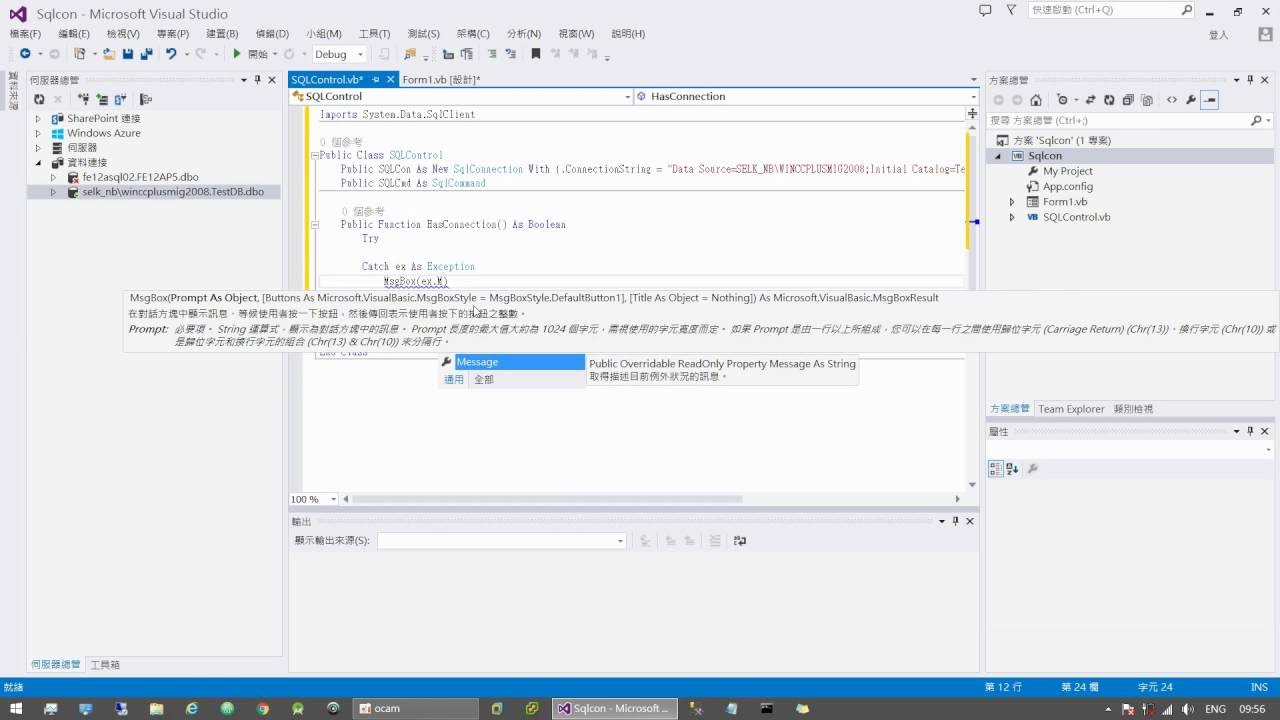Click the green Start debugging play icon
Viewport: 1280px width, 720px height.
(x=237, y=54)
